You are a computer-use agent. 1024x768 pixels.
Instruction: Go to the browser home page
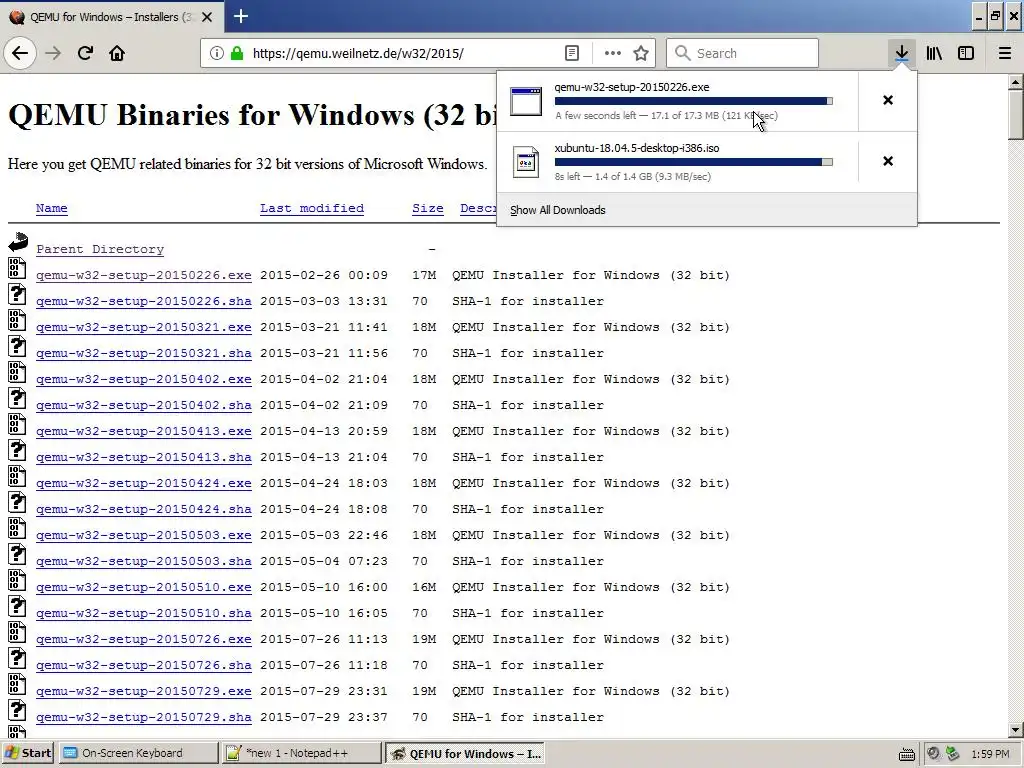click(x=117, y=53)
